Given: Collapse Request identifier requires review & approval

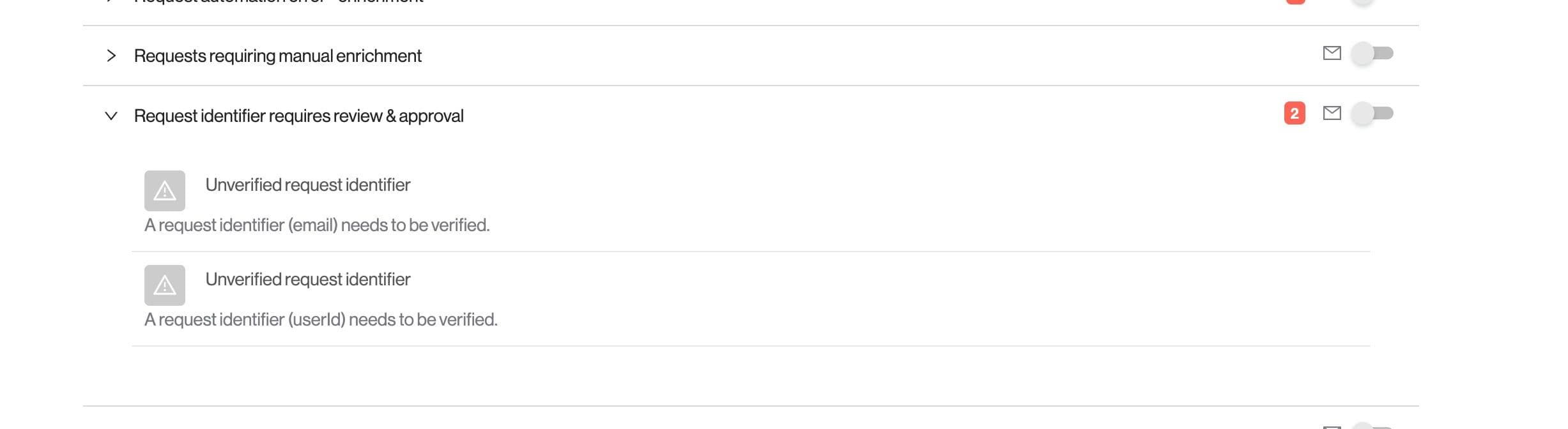Looking at the screenshot, I should 111,116.
